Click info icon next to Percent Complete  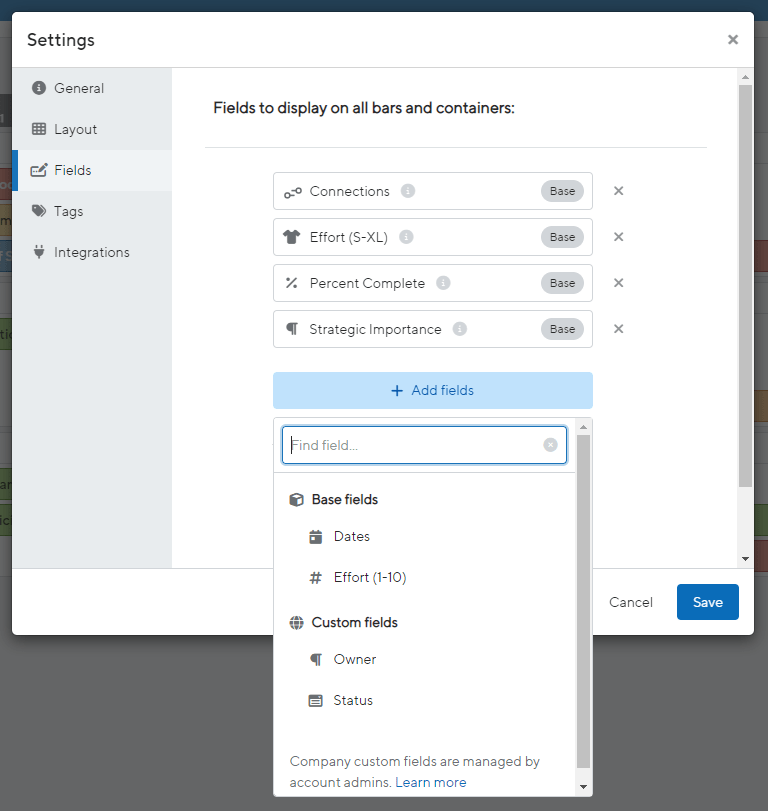coord(443,283)
